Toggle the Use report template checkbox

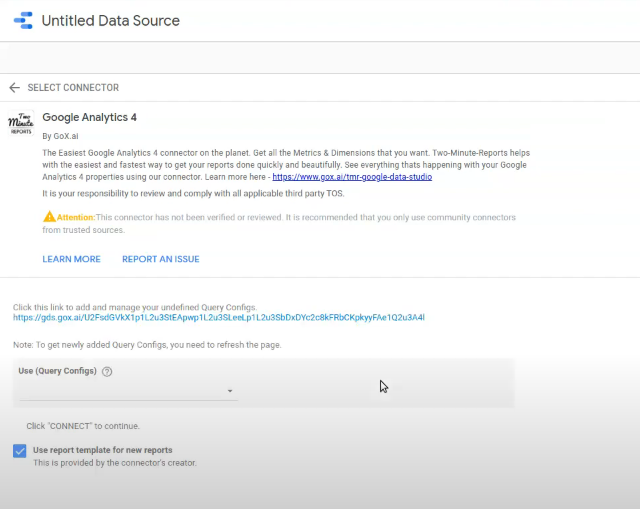(20, 451)
